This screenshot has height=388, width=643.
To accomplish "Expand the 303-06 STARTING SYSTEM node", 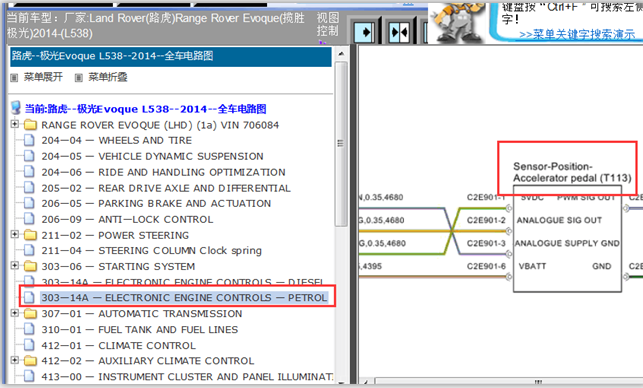I will click(15, 265).
